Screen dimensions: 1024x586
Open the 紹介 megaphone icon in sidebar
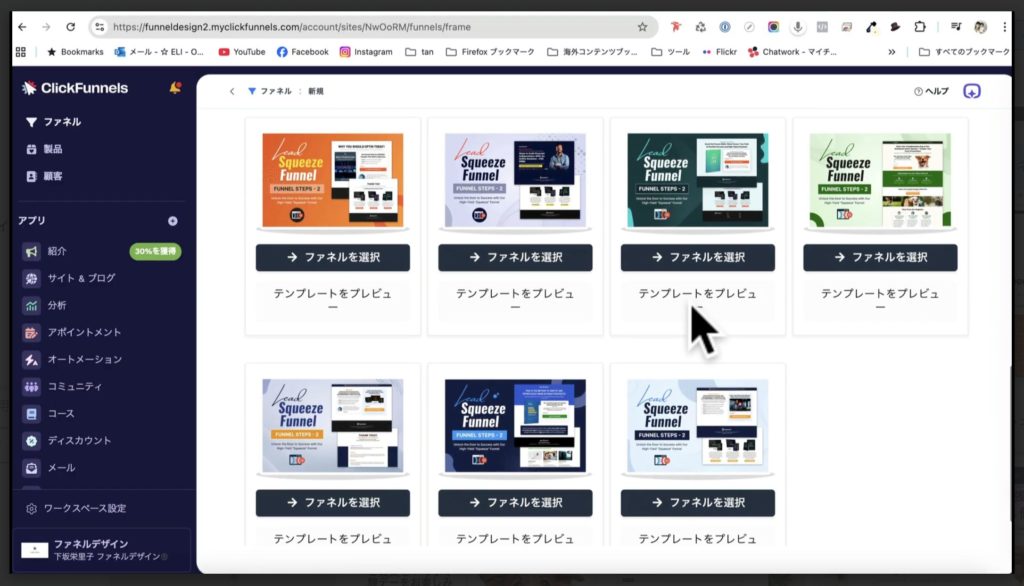point(32,251)
